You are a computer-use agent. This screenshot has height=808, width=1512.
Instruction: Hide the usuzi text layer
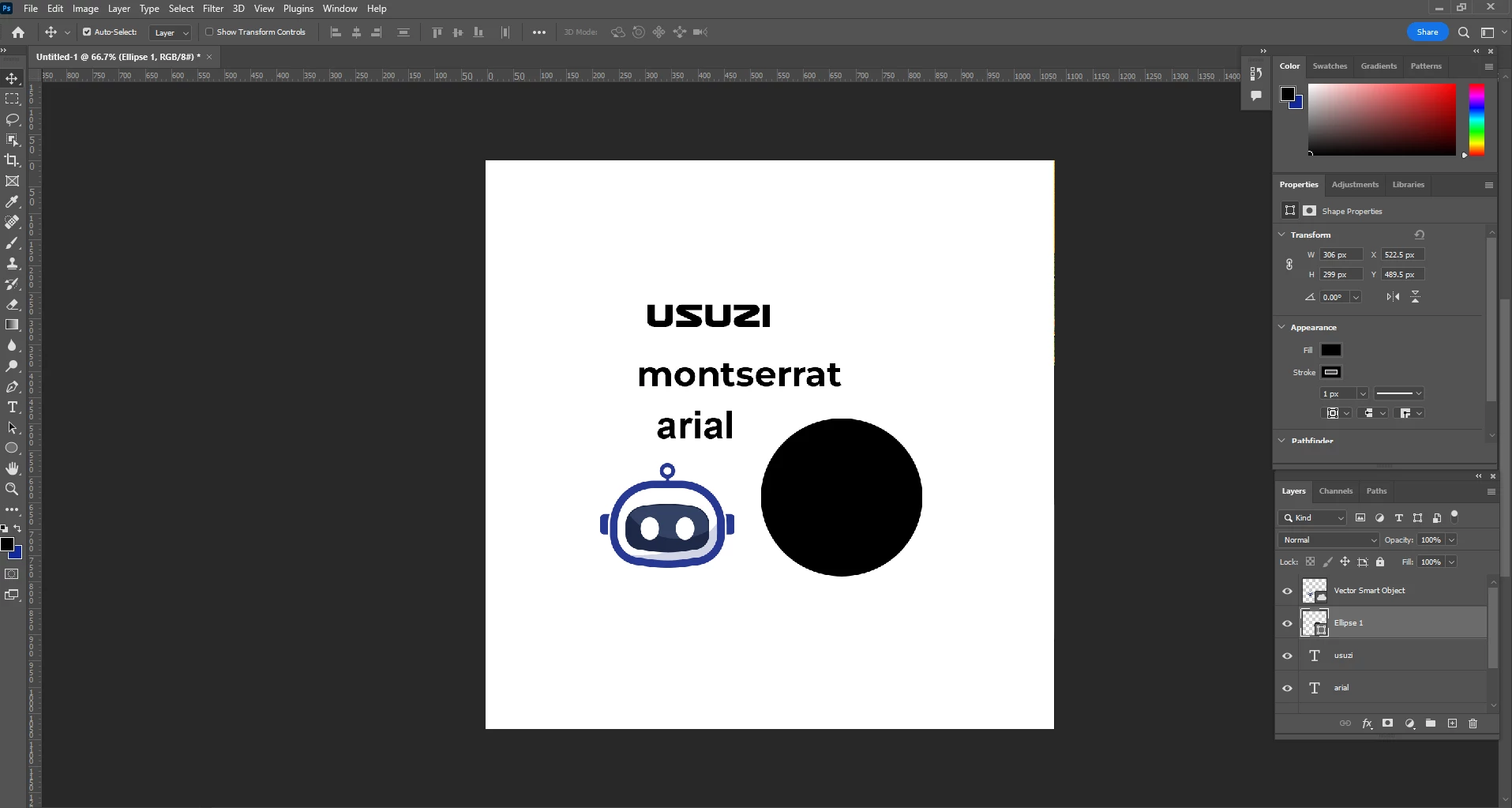(1287, 656)
